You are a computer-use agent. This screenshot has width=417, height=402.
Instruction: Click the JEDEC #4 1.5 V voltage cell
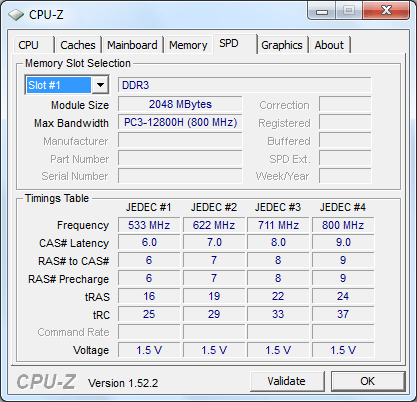343,350
